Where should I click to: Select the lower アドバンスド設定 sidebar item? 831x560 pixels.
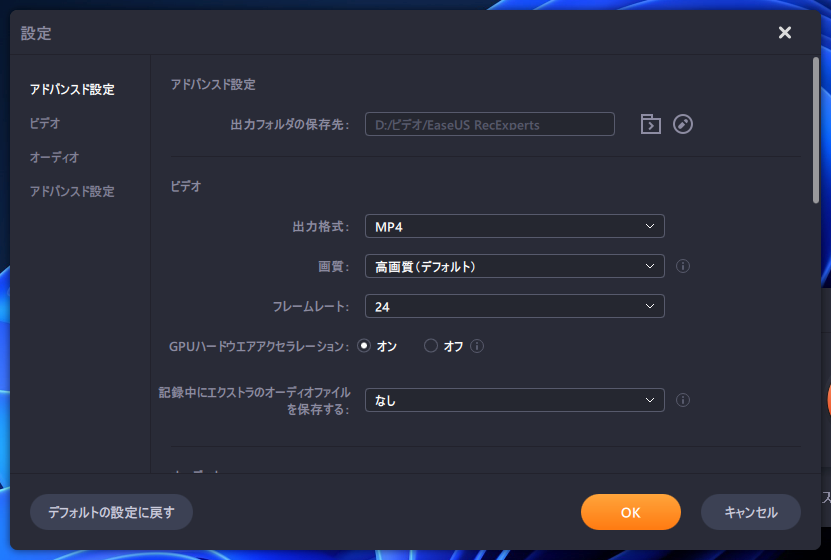pos(72,191)
